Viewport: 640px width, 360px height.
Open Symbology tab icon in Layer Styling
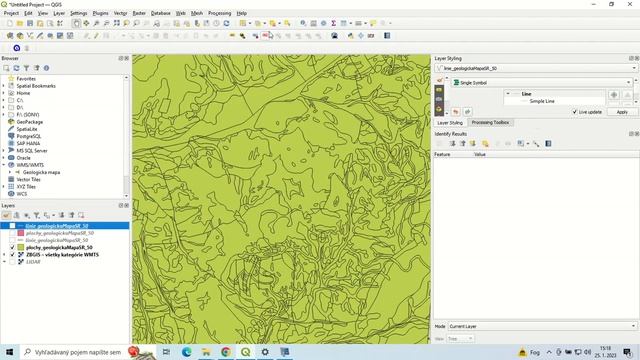(440, 80)
